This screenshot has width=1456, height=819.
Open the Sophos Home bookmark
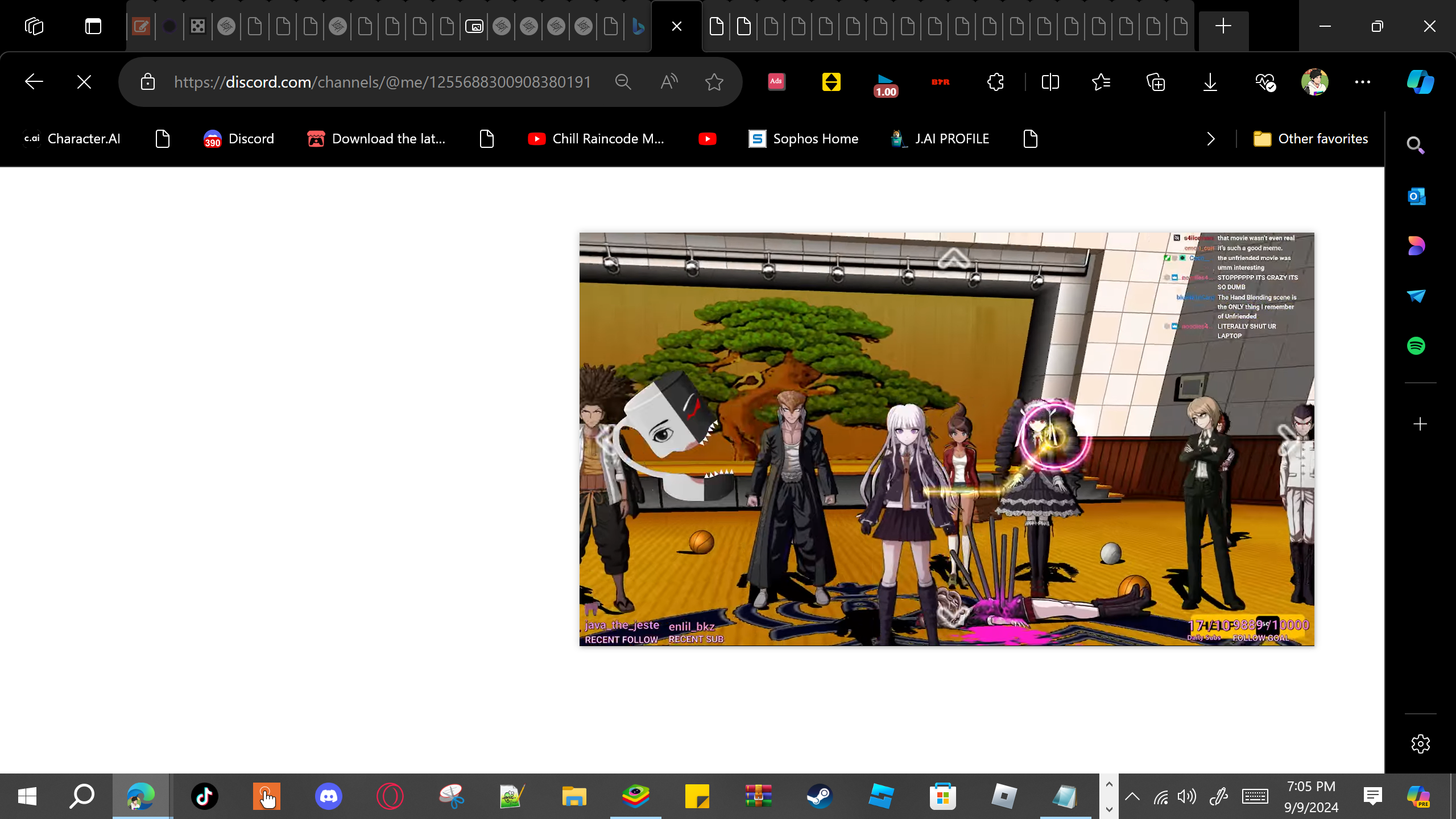click(x=803, y=139)
